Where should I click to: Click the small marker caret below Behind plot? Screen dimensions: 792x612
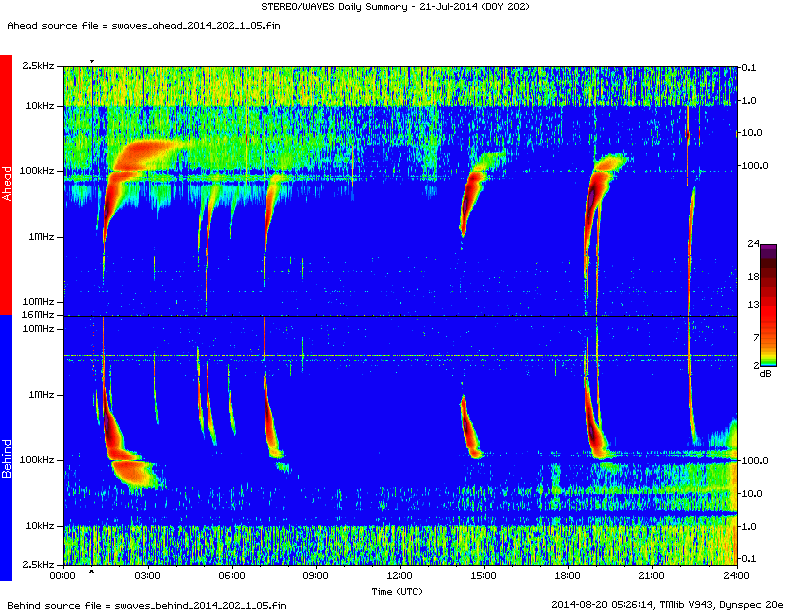tap(91, 572)
